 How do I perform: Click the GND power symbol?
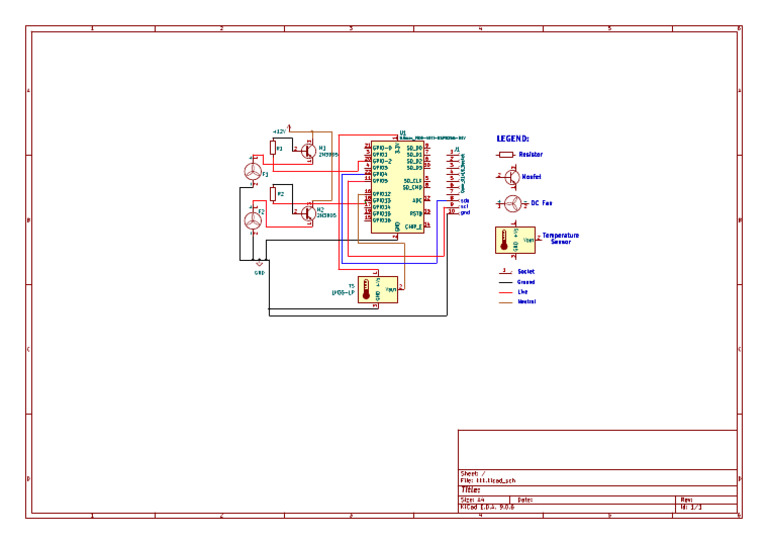260,265
